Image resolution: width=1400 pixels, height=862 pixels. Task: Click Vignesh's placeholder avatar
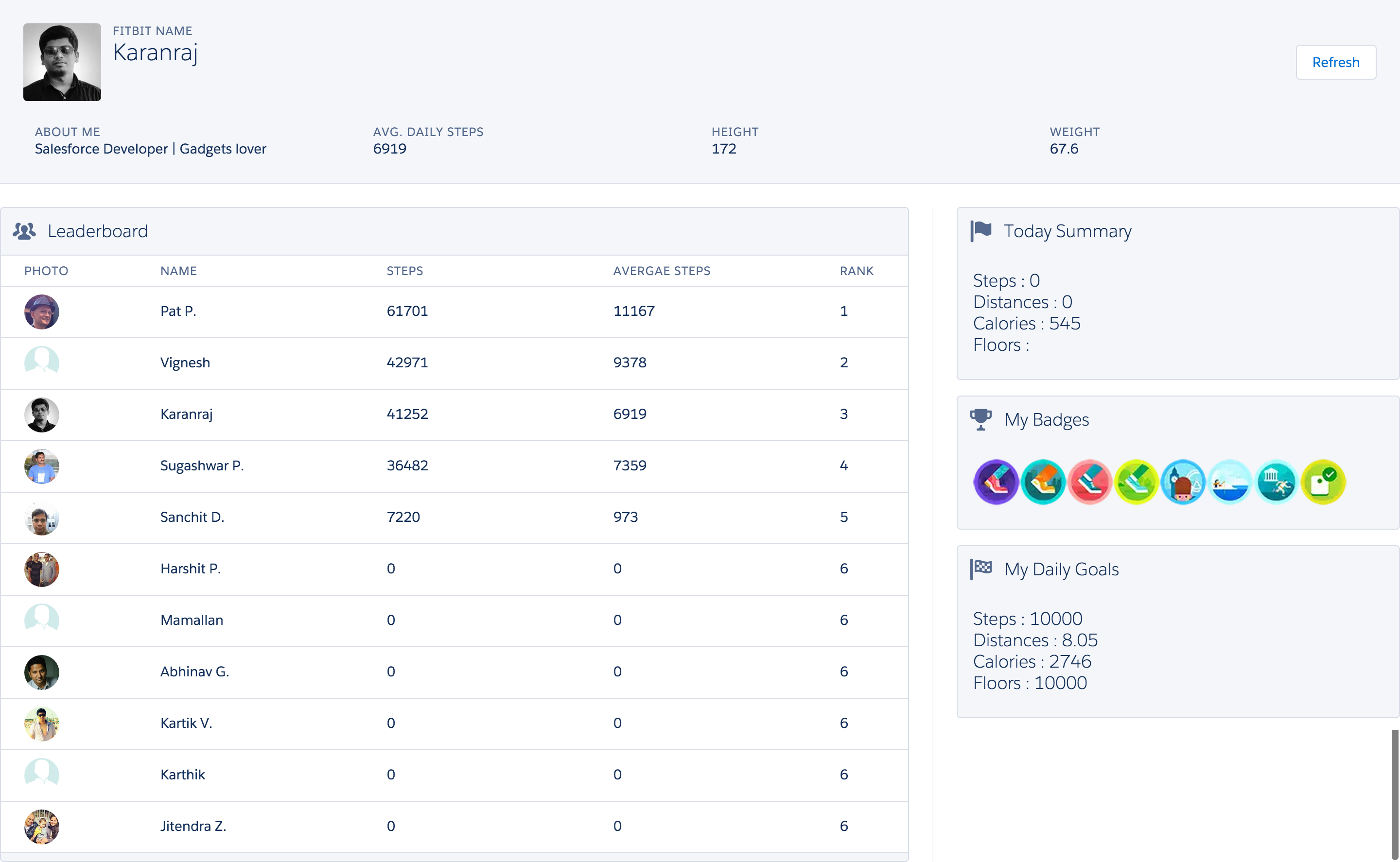[42, 363]
